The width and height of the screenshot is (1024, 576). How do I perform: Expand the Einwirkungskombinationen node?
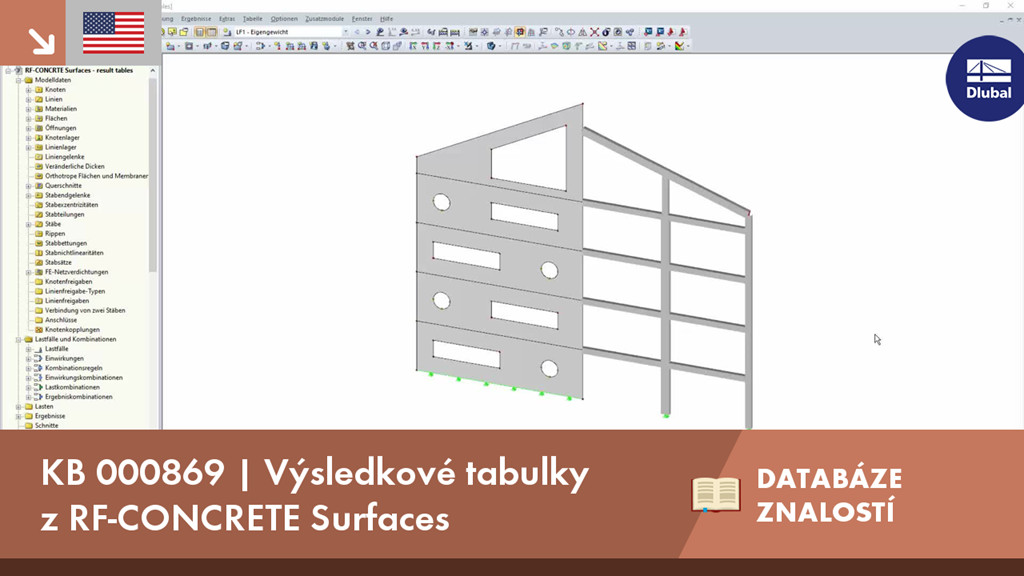[29, 377]
